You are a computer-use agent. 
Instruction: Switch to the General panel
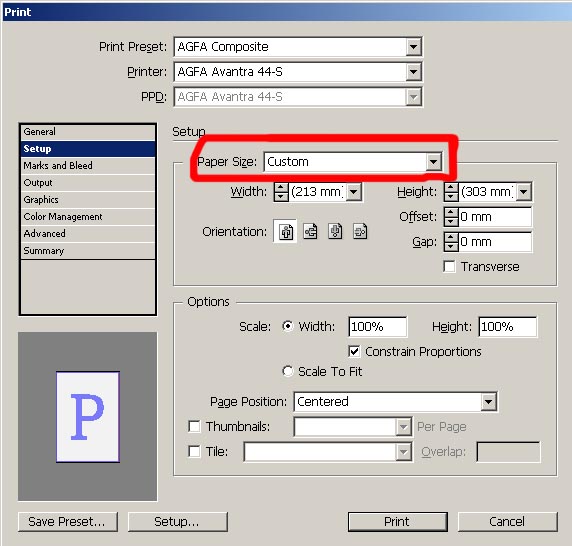(x=88, y=132)
